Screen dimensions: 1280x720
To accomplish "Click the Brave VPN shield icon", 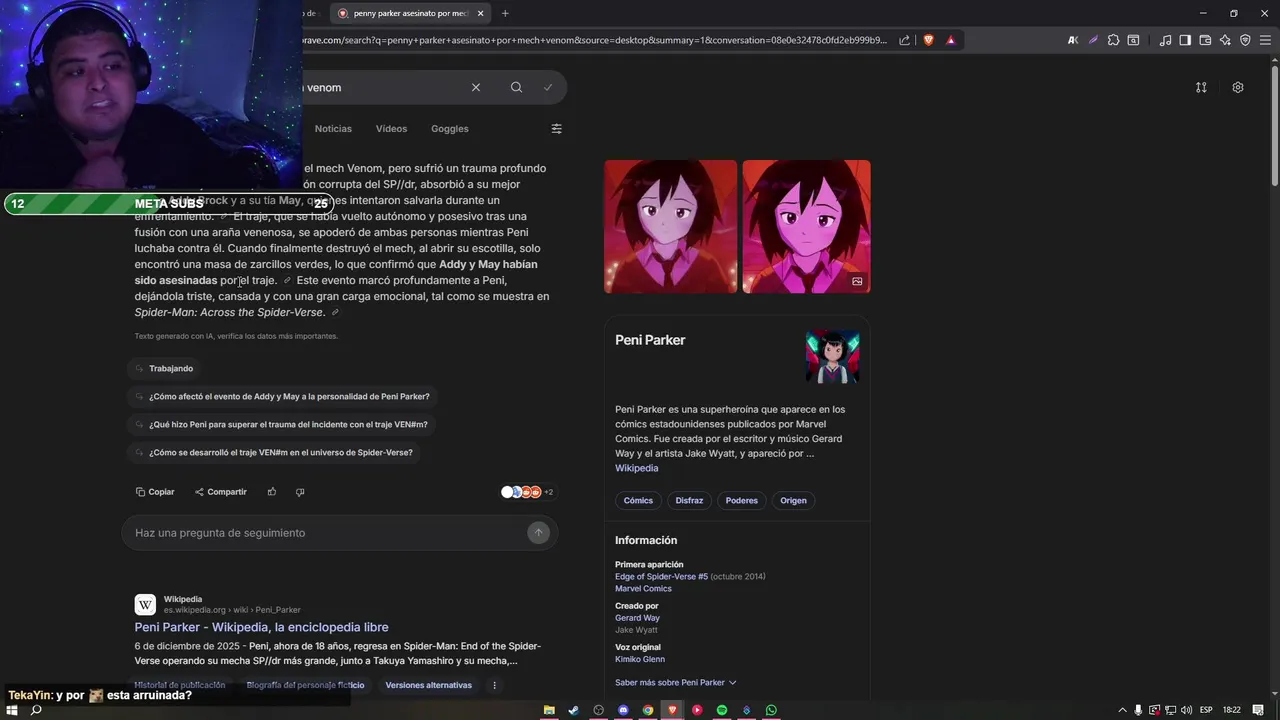I will (1245, 40).
